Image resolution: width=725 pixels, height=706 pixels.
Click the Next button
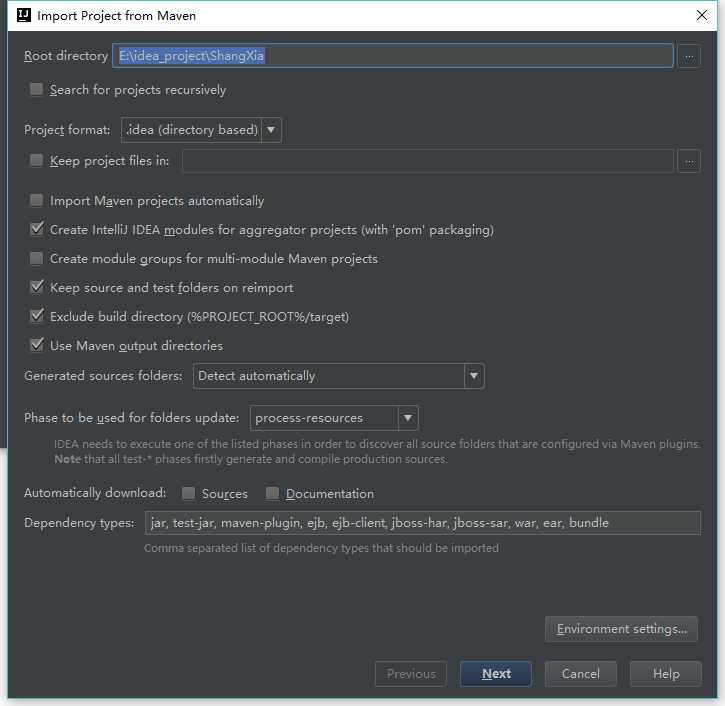(496, 674)
